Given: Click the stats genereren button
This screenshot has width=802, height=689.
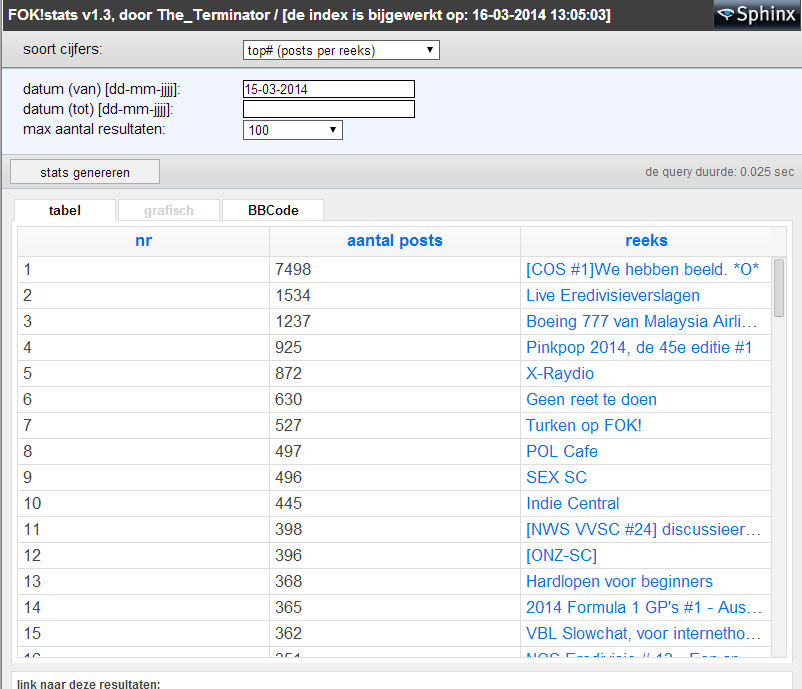Looking at the screenshot, I should (x=85, y=172).
